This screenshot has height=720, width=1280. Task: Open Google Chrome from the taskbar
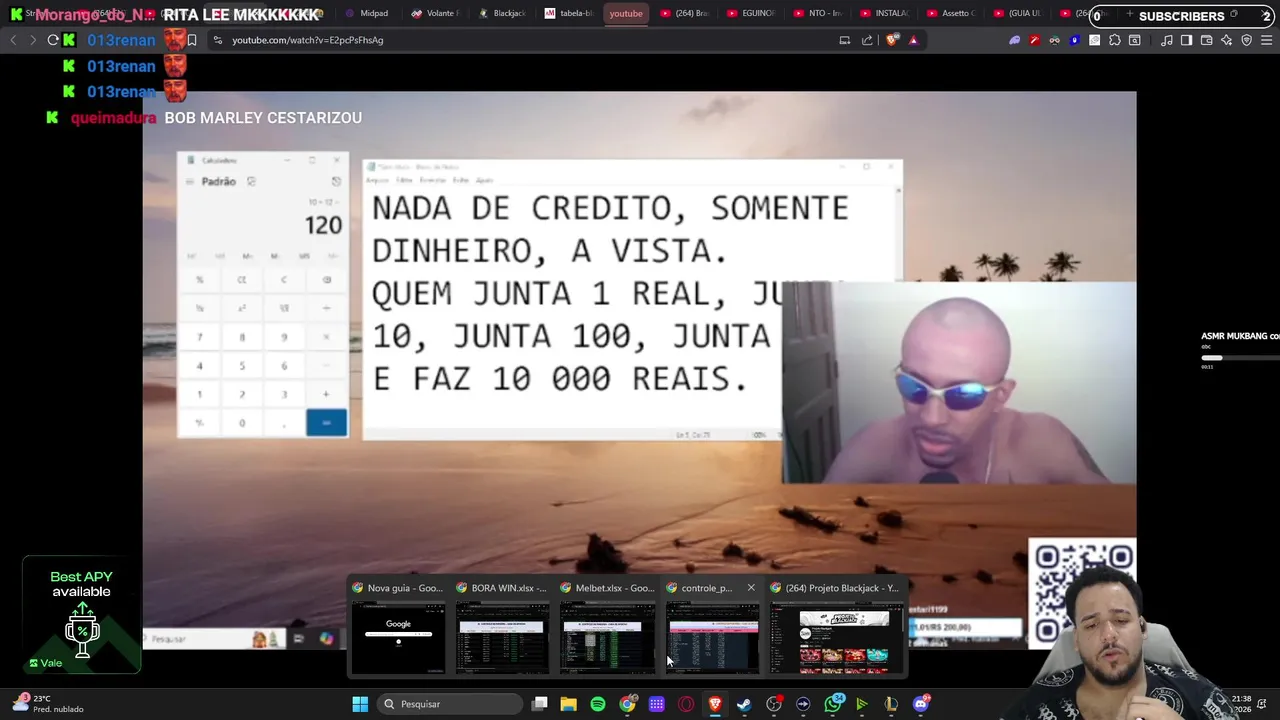627,704
